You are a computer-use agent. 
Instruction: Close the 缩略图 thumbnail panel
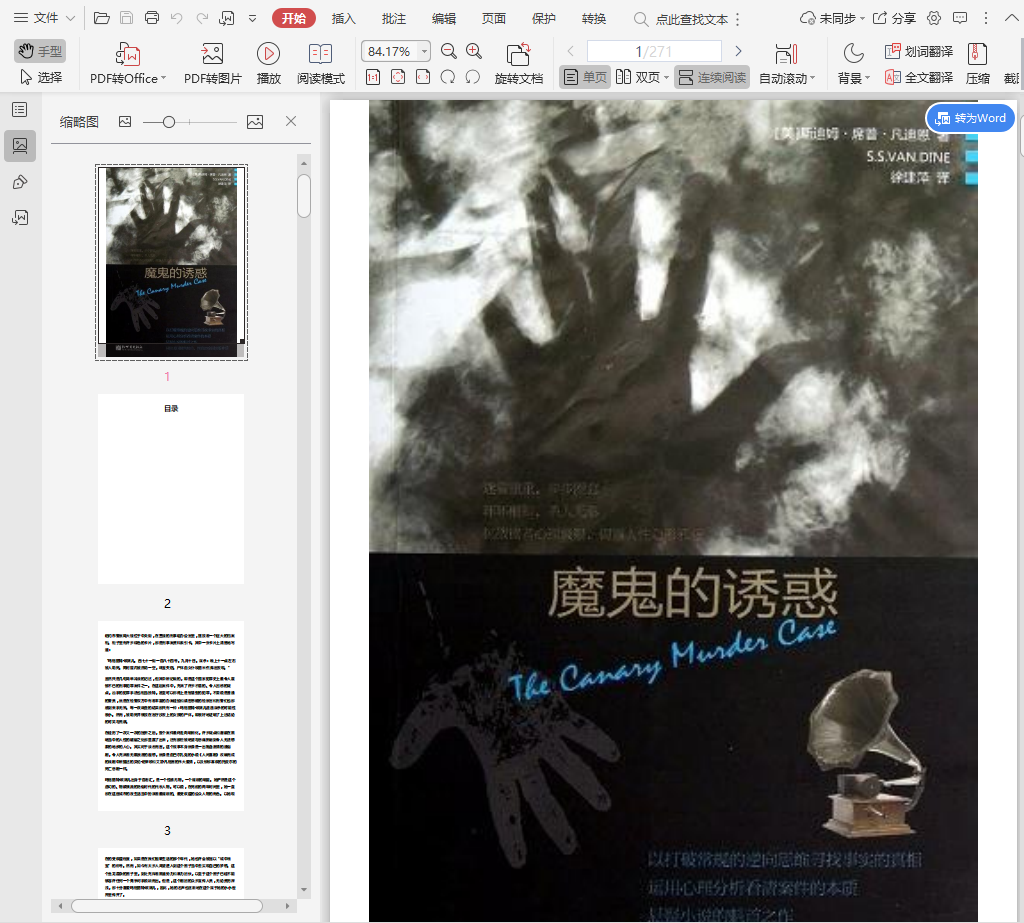291,121
